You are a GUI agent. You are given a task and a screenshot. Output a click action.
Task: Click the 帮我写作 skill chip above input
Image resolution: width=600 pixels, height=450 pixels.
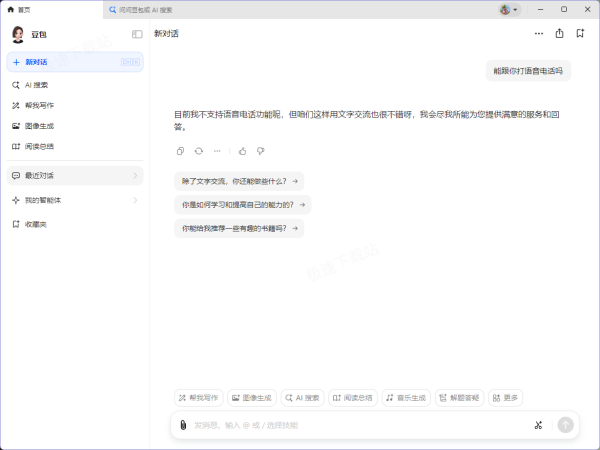coord(199,398)
